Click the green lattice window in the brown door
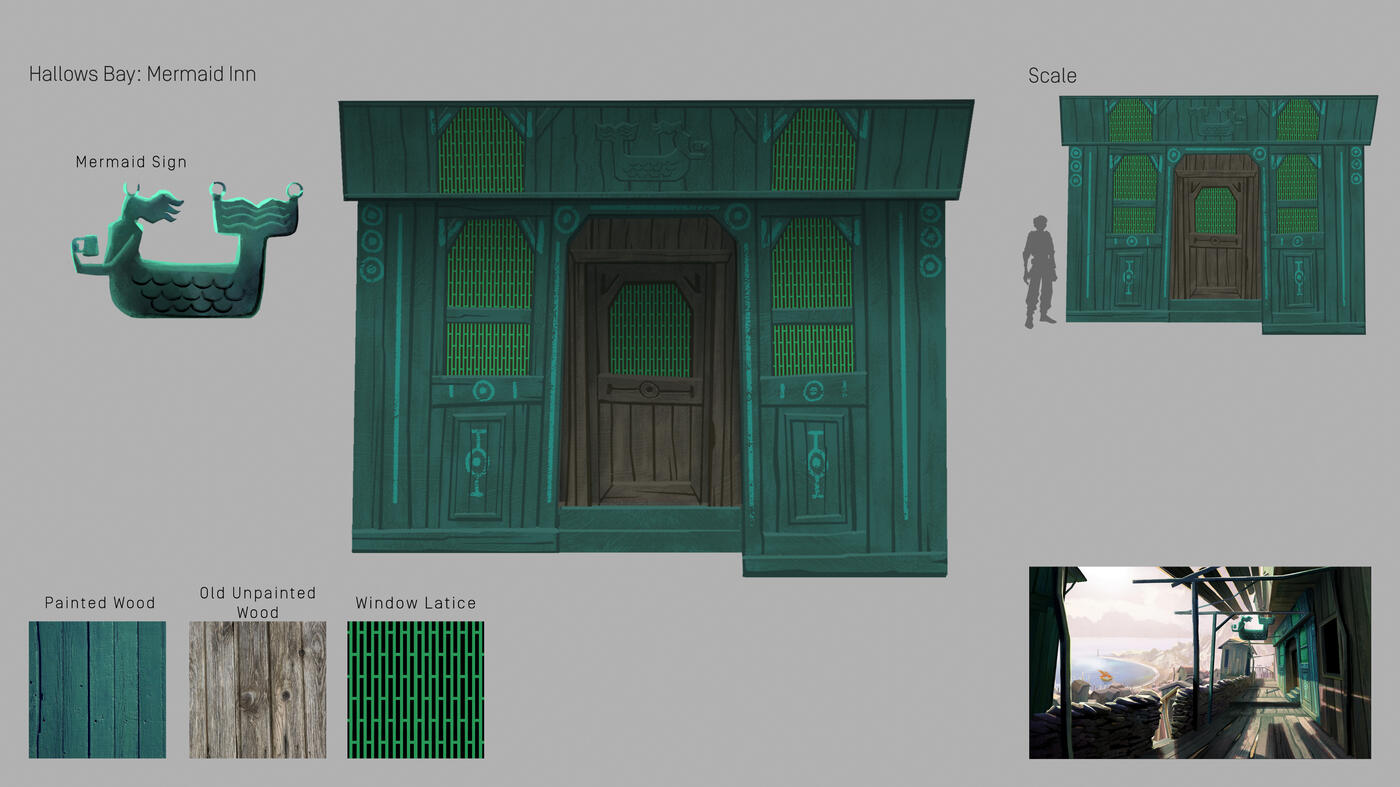This screenshot has width=1400, height=787. [x=650, y=329]
